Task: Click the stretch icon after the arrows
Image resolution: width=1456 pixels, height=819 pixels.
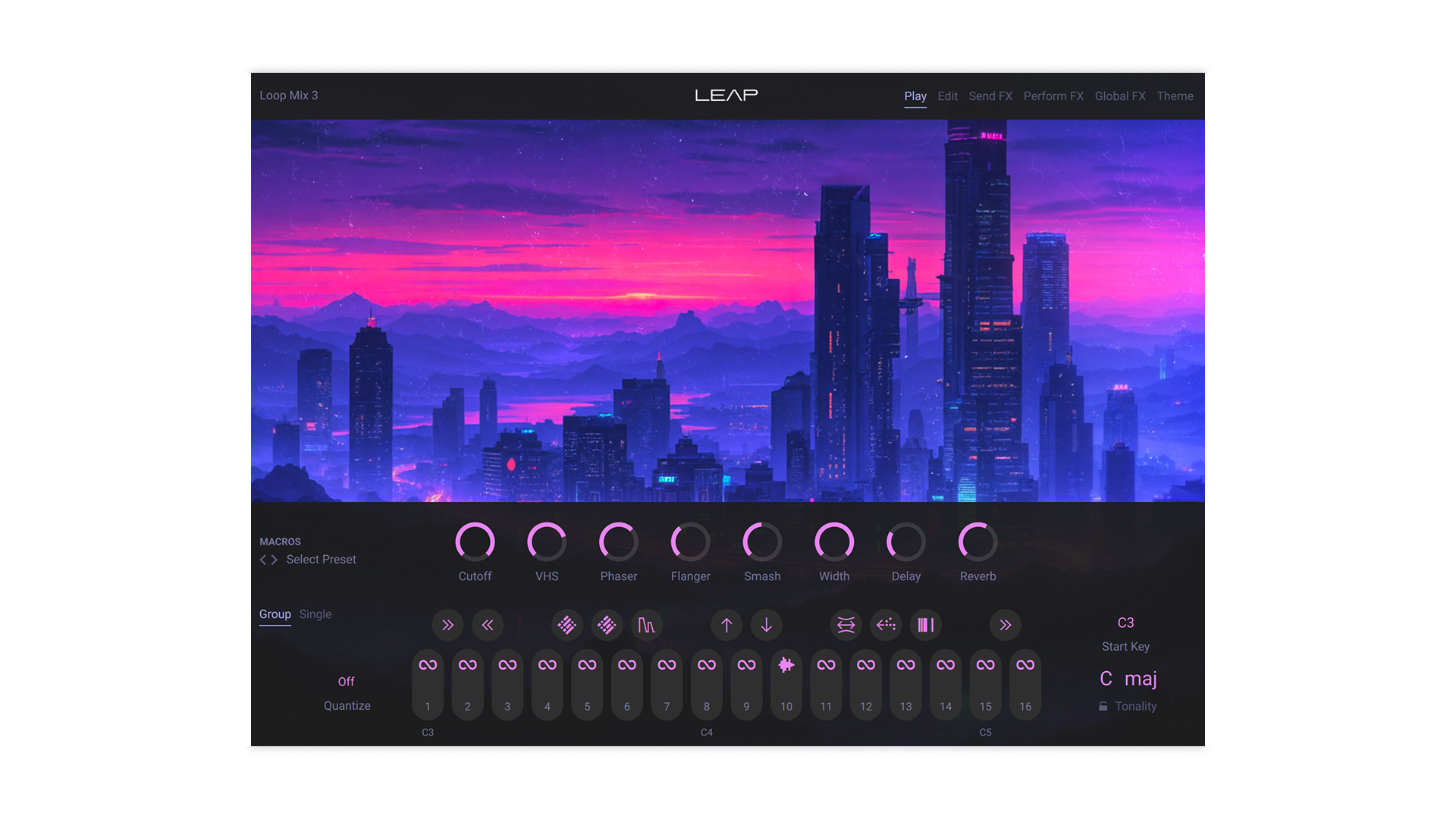Action: click(x=845, y=625)
